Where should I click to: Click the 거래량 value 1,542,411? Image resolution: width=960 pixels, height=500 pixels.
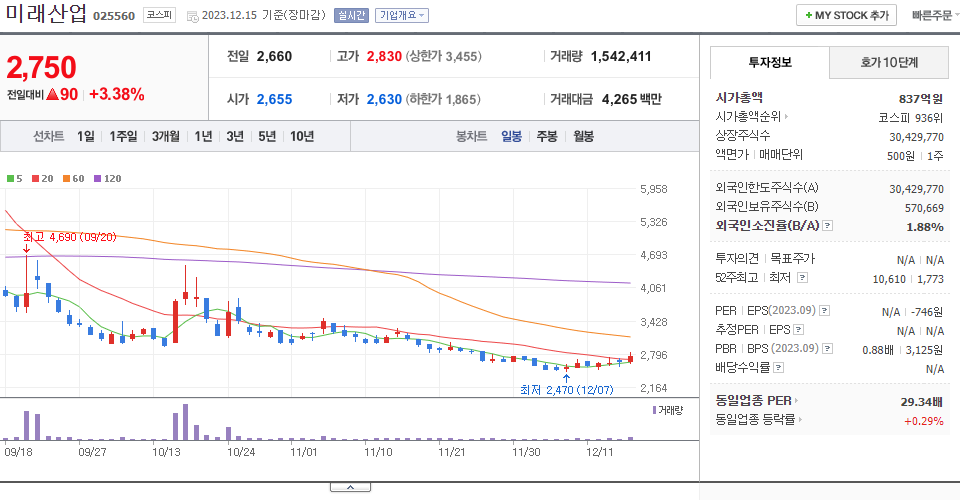[x=621, y=56]
